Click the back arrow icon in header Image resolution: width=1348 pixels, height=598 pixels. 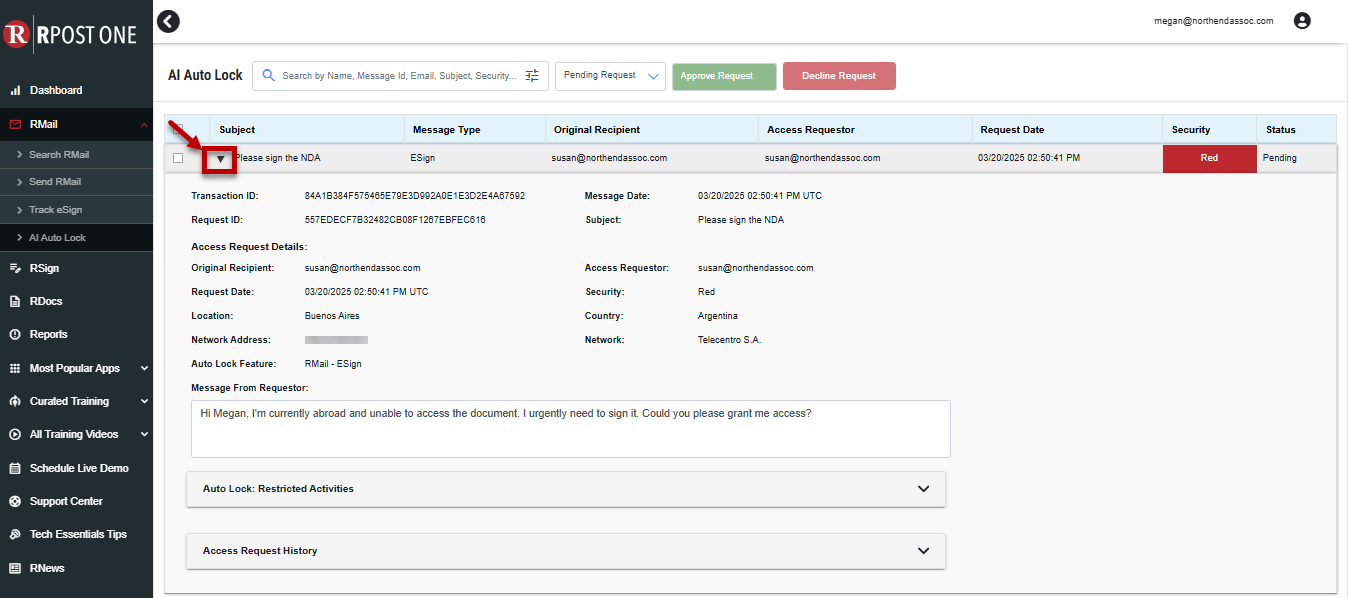click(x=169, y=21)
